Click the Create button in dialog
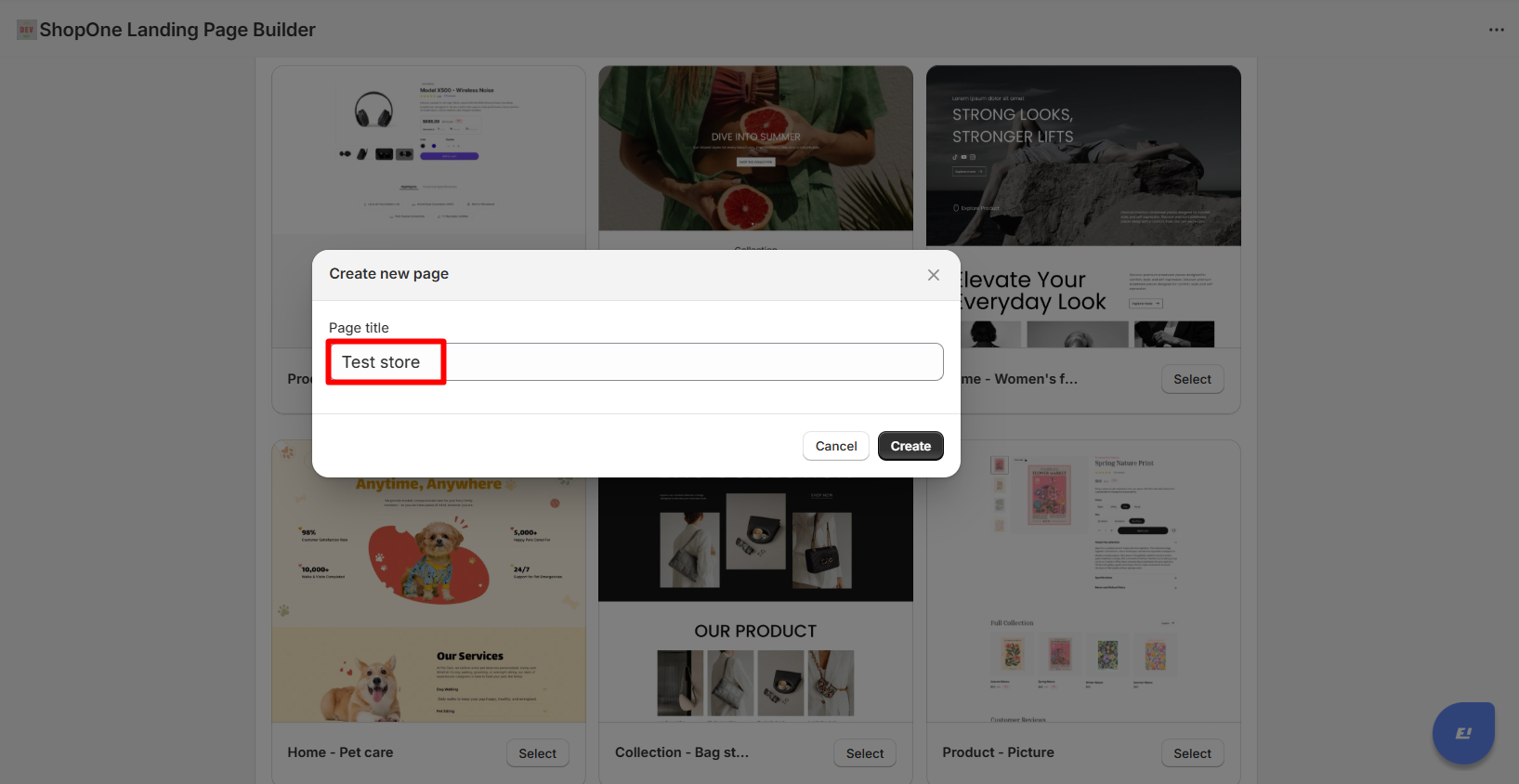 click(910, 446)
